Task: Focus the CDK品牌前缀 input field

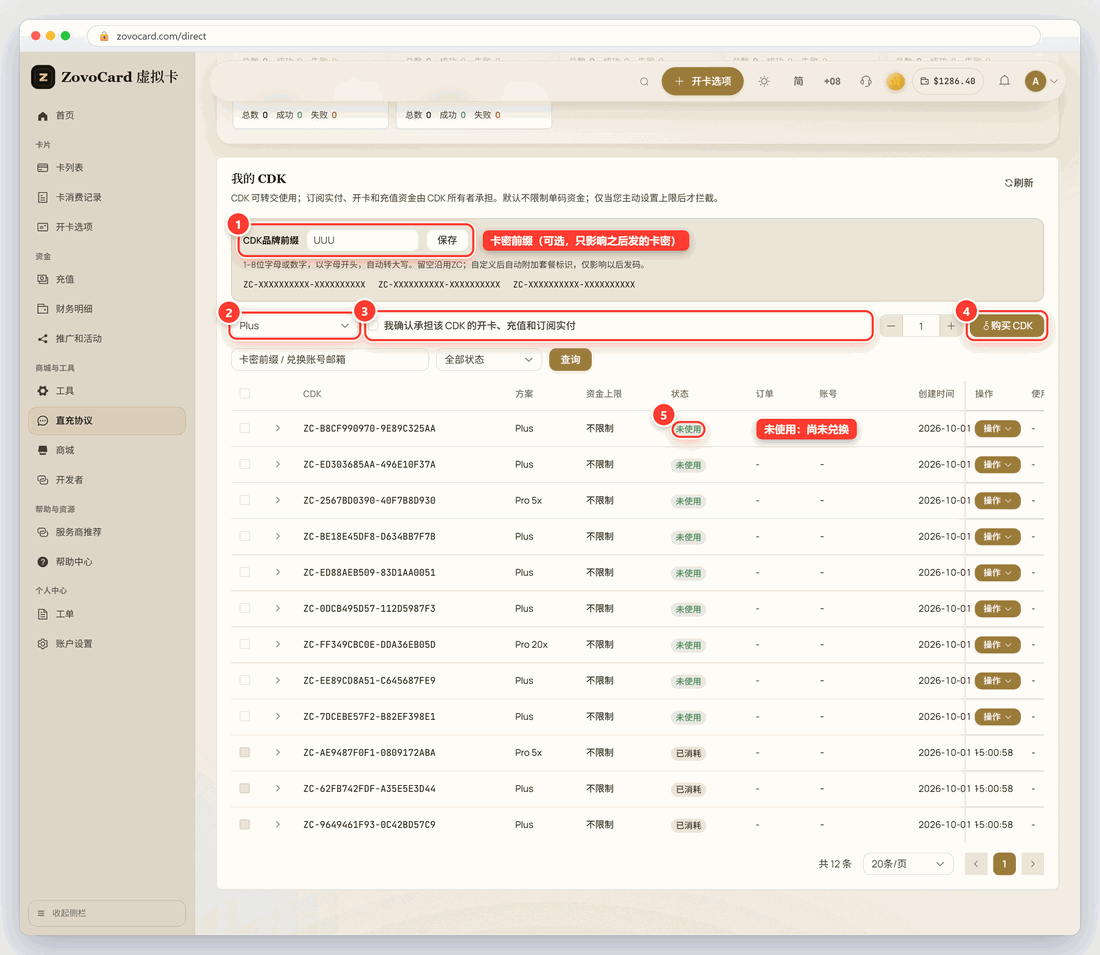Action: [x=363, y=240]
